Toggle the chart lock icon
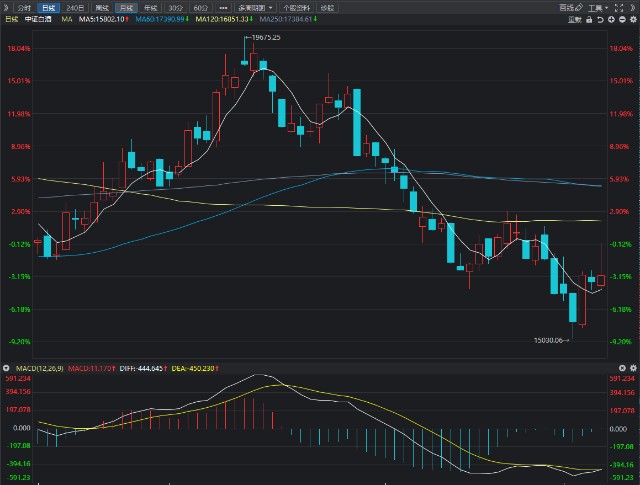Screen dimensions: 640x485 click(589, 20)
